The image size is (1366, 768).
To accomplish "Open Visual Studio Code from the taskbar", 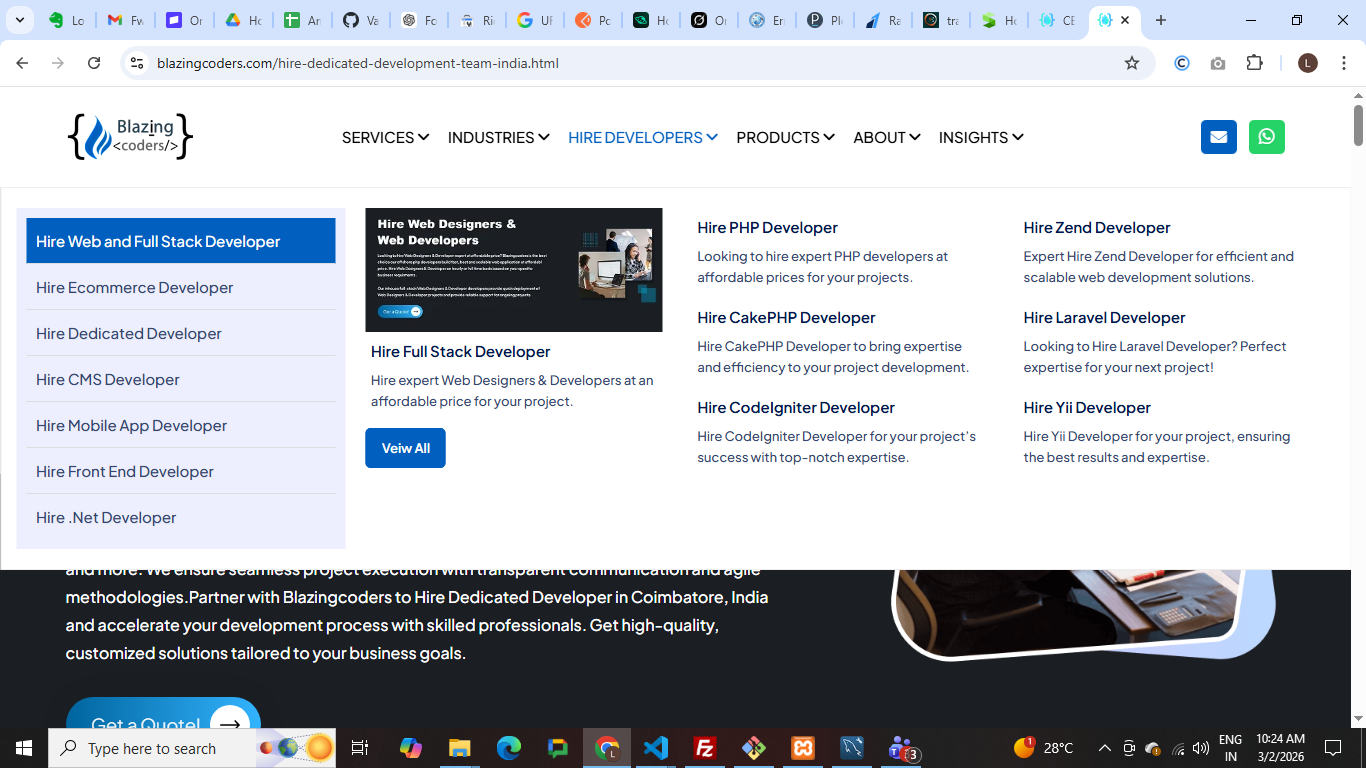I will 656,748.
